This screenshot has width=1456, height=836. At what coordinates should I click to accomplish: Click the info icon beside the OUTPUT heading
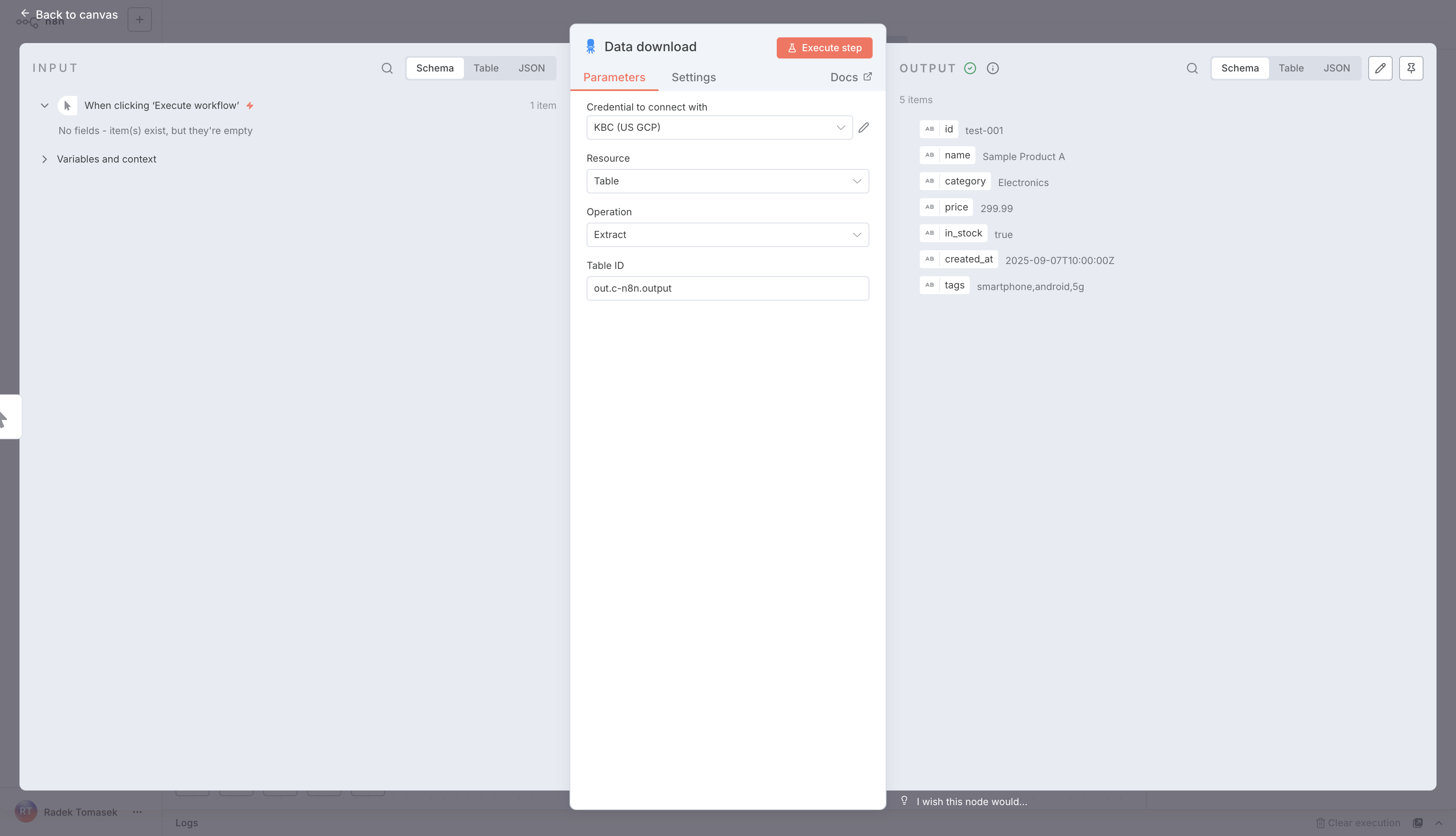point(993,68)
